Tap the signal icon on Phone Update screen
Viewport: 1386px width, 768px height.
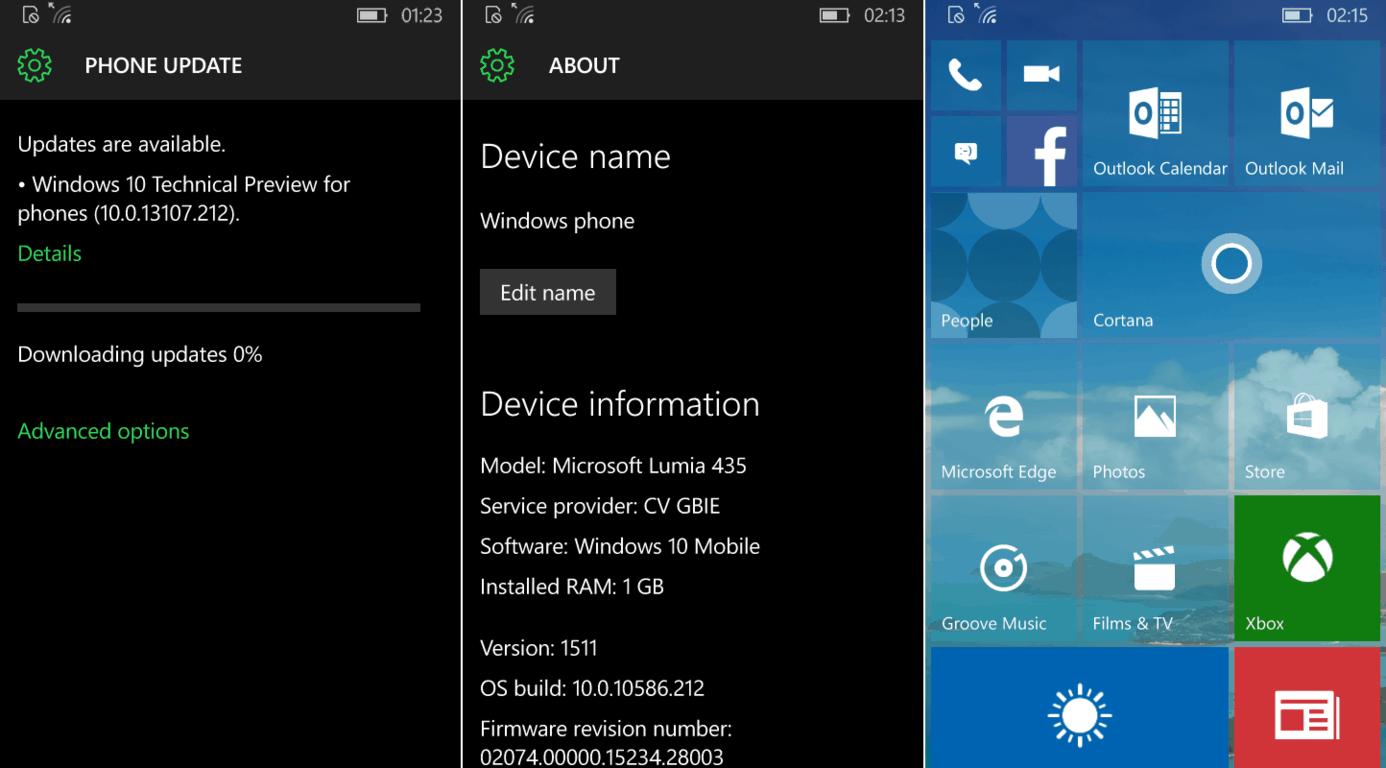pos(60,14)
